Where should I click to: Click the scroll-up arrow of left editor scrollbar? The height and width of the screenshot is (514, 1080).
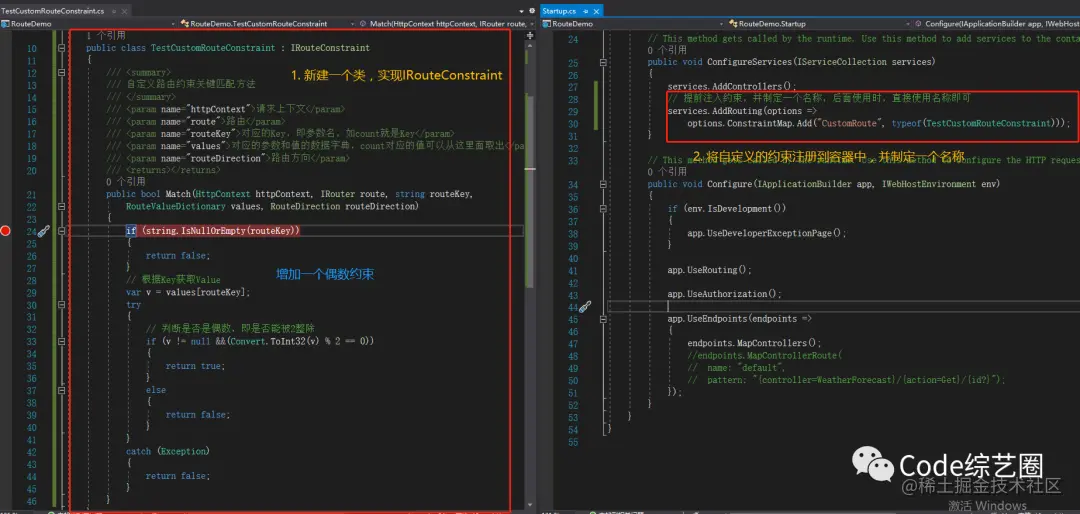(x=530, y=45)
